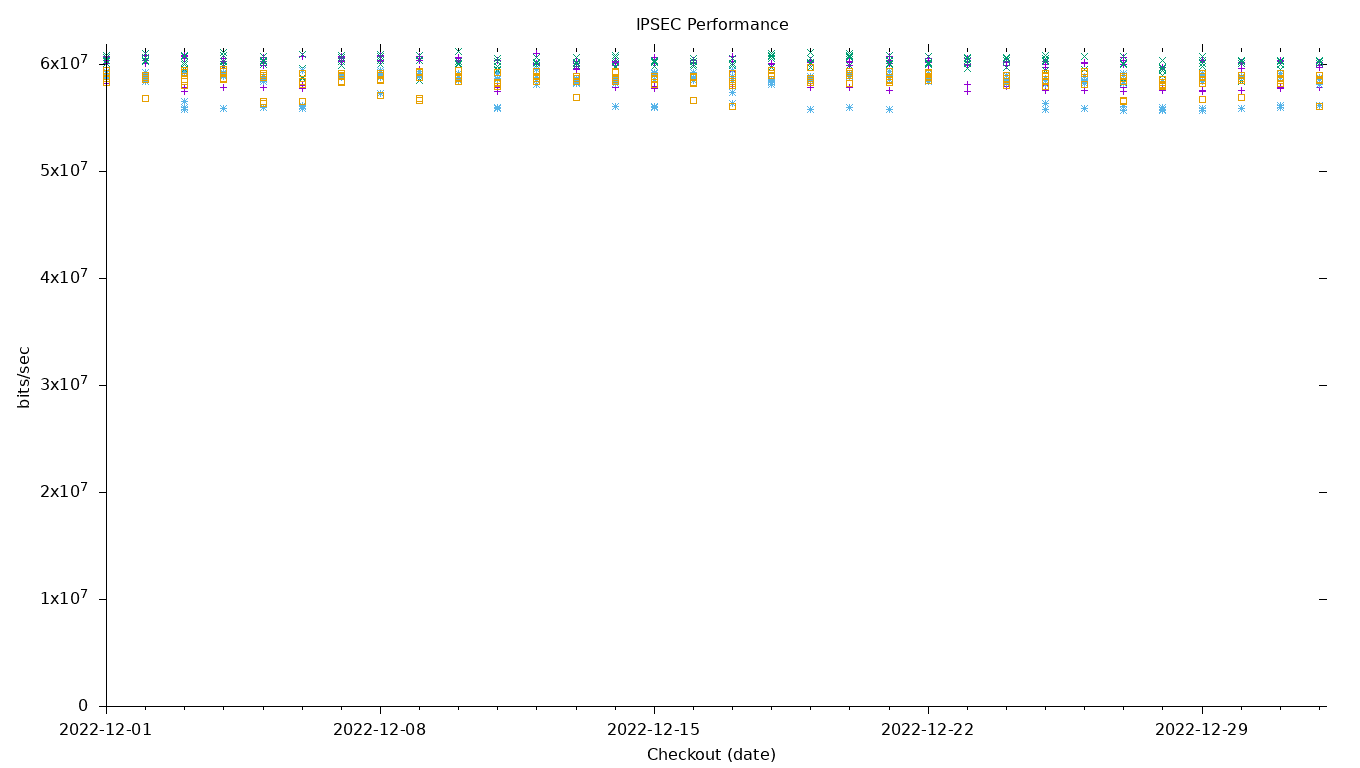Select the y-axis tick label 2x10^7
1360x768 pixels.
coord(64,491)
